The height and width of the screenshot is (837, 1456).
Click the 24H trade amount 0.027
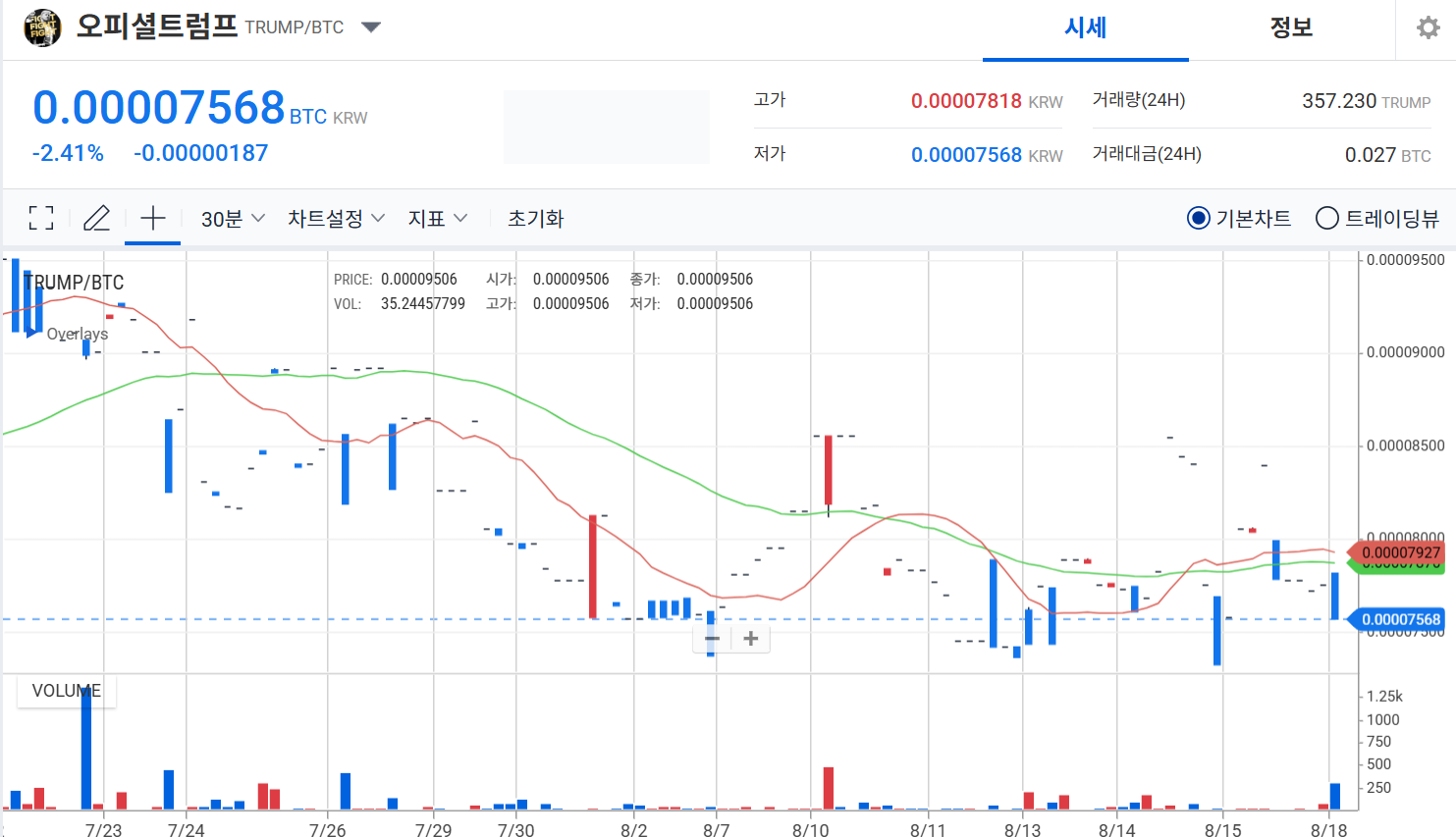[x=1370, y=155]
